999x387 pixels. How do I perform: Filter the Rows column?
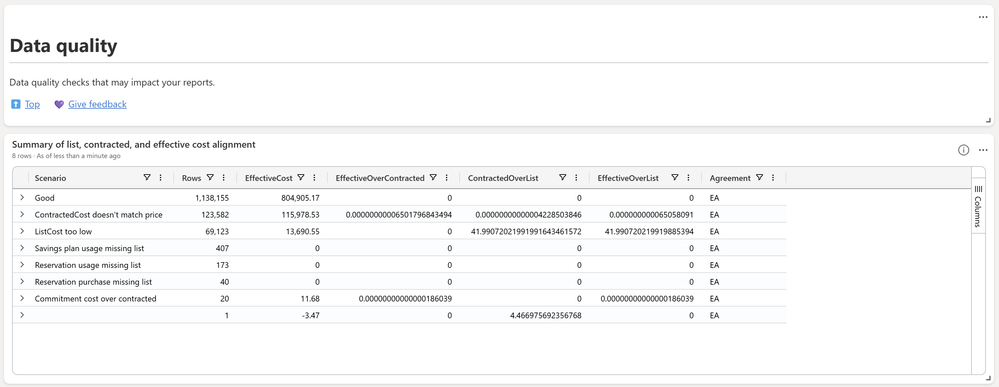(x=210, y=178)
